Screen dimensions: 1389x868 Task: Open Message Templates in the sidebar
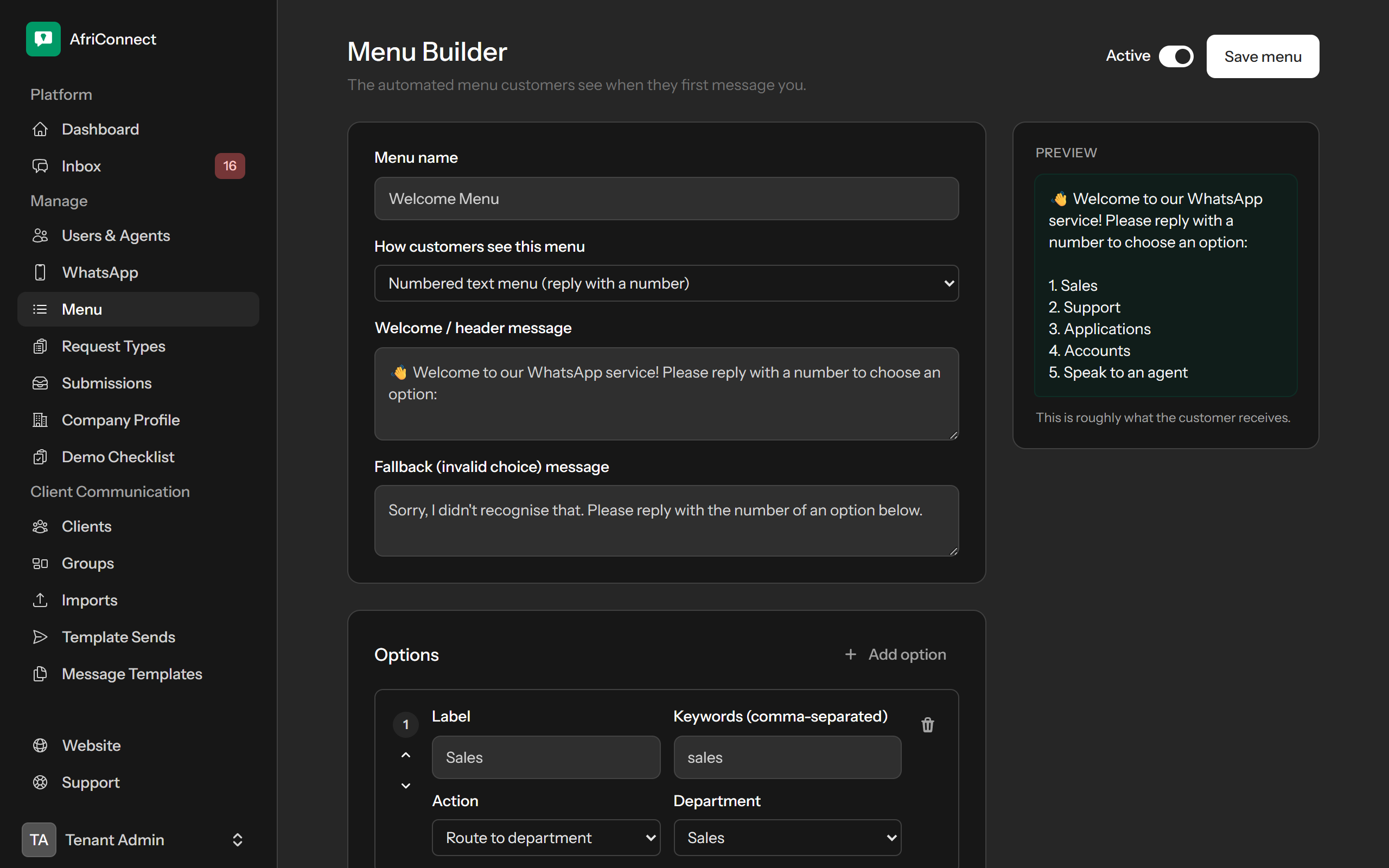[138, 674]
